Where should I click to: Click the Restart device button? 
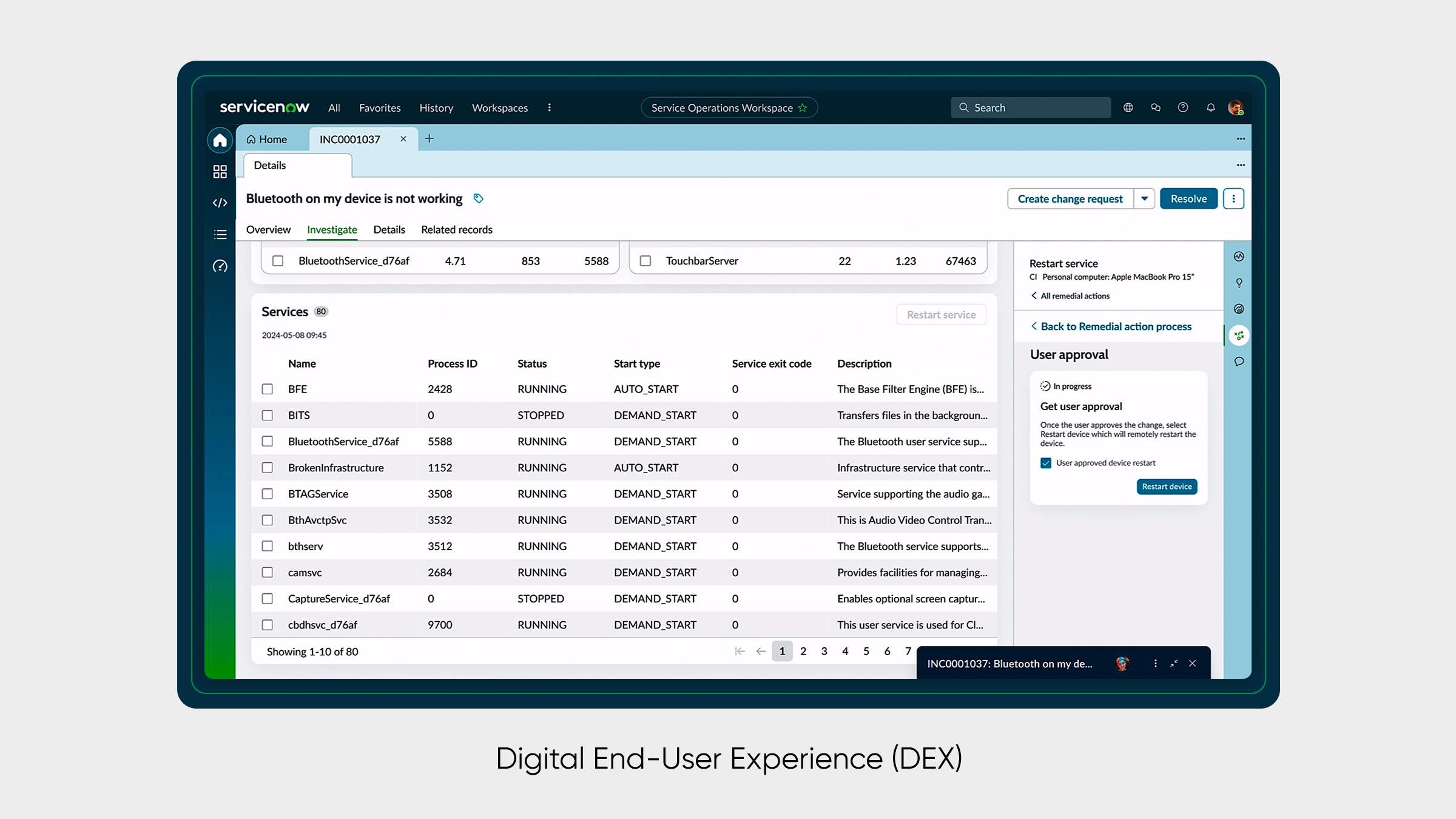pyautogui.click(x=1166, y=487)
